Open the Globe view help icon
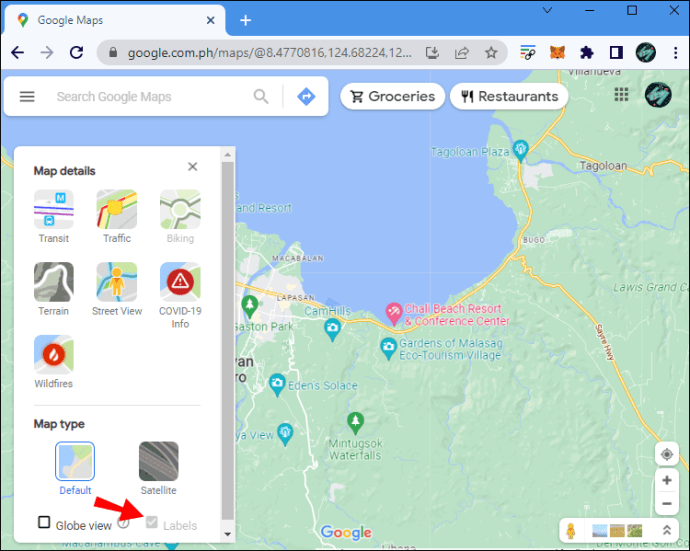690x551 pixels. [124, 523]
